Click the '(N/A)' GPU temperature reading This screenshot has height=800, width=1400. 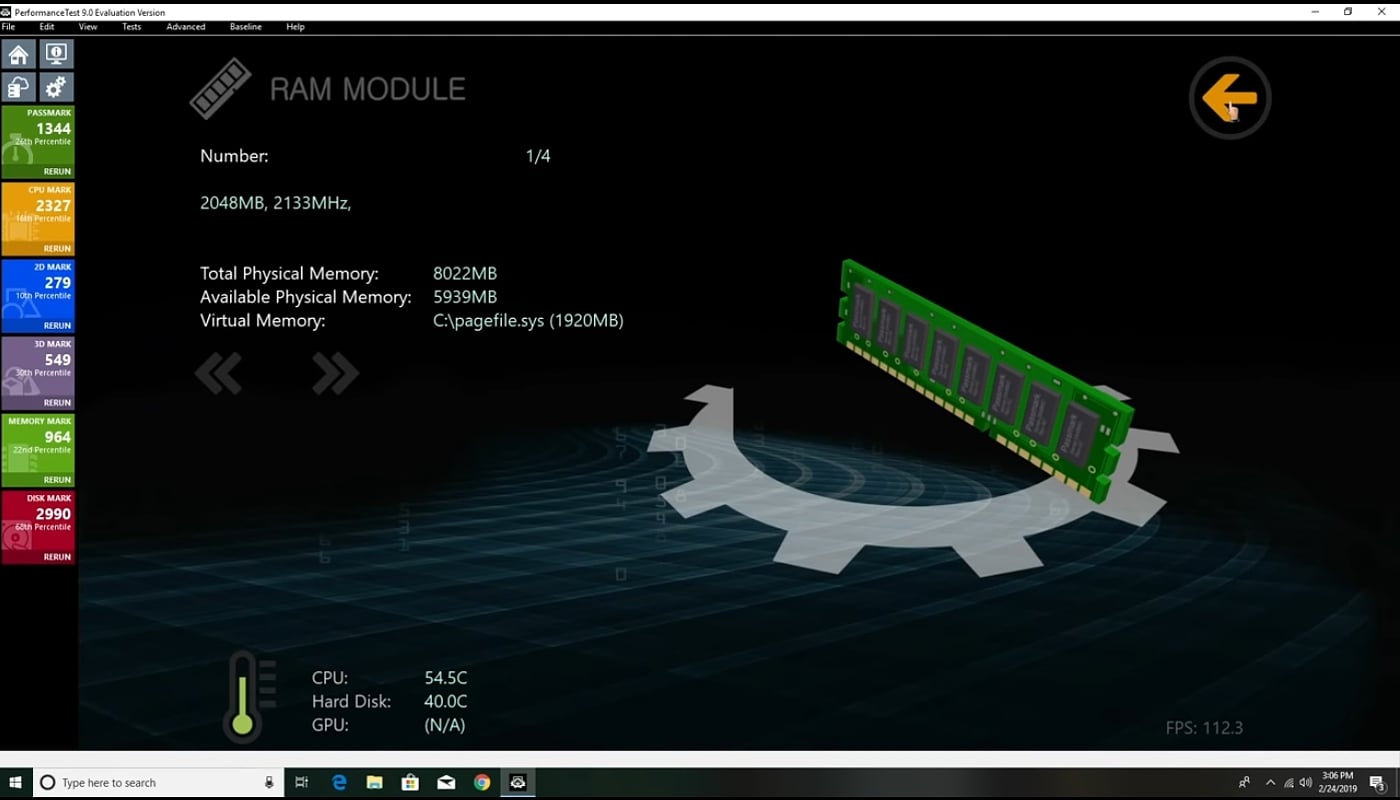click(x=445, y=726)
